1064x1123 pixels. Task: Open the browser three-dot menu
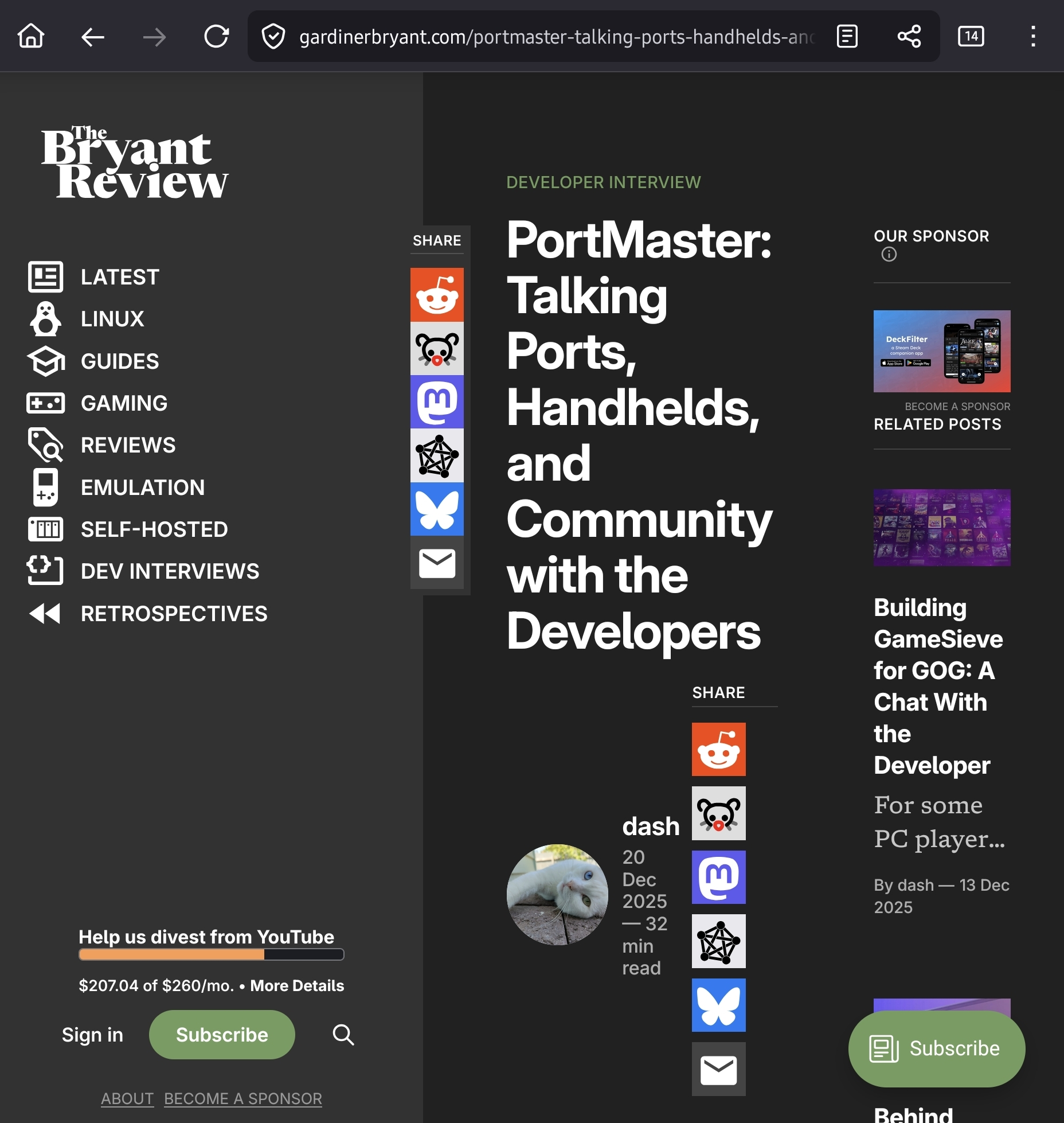pos(1033,36)
